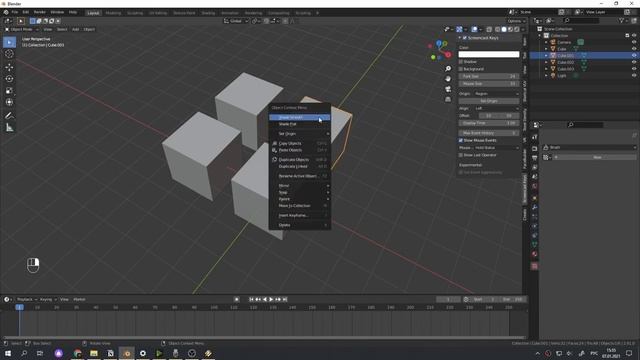Open Global transform orientation dropdown
The width and height of the screenshot is (640, 360).
[236, 21]
